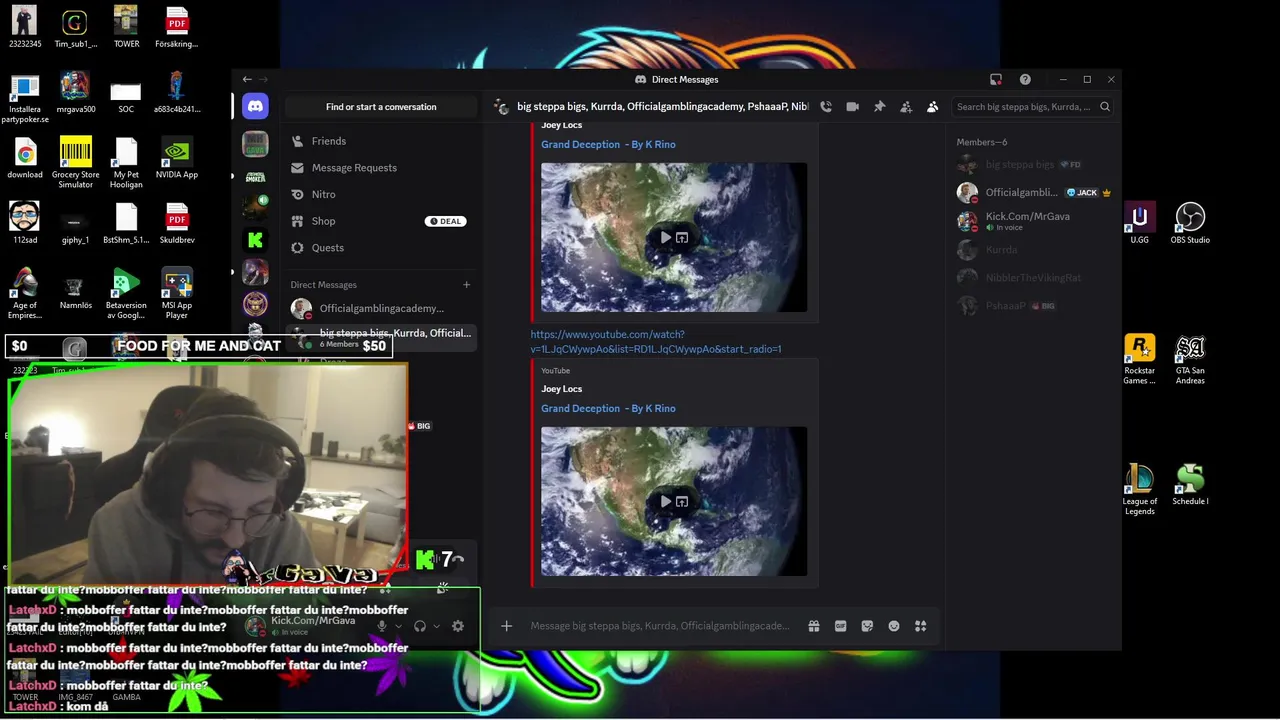The image size is (1280, 720).
Task: Start a video call in the group
Action: [853, 107]
